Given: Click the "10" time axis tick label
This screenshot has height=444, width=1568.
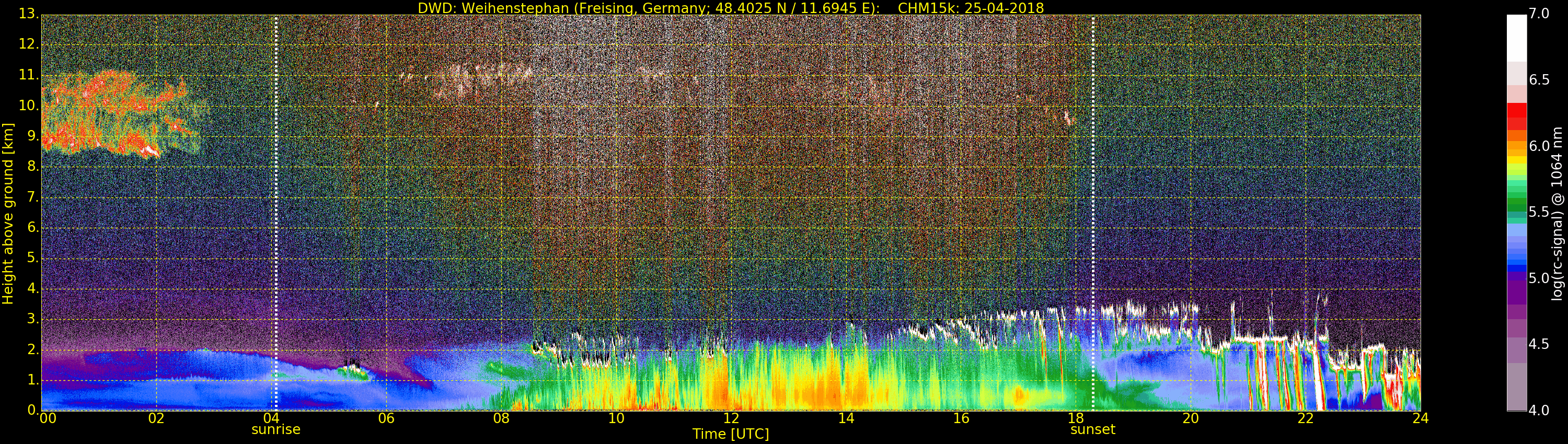Looking at the screenshot, I should tap(616, 418).
